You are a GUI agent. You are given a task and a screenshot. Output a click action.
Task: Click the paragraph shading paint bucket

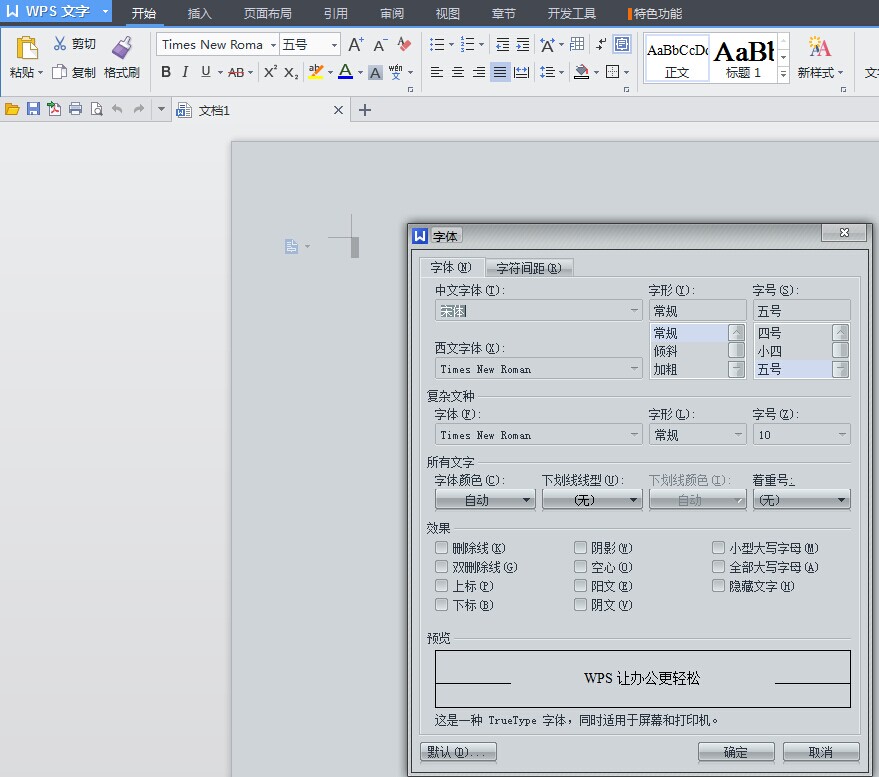coord(581,72)
